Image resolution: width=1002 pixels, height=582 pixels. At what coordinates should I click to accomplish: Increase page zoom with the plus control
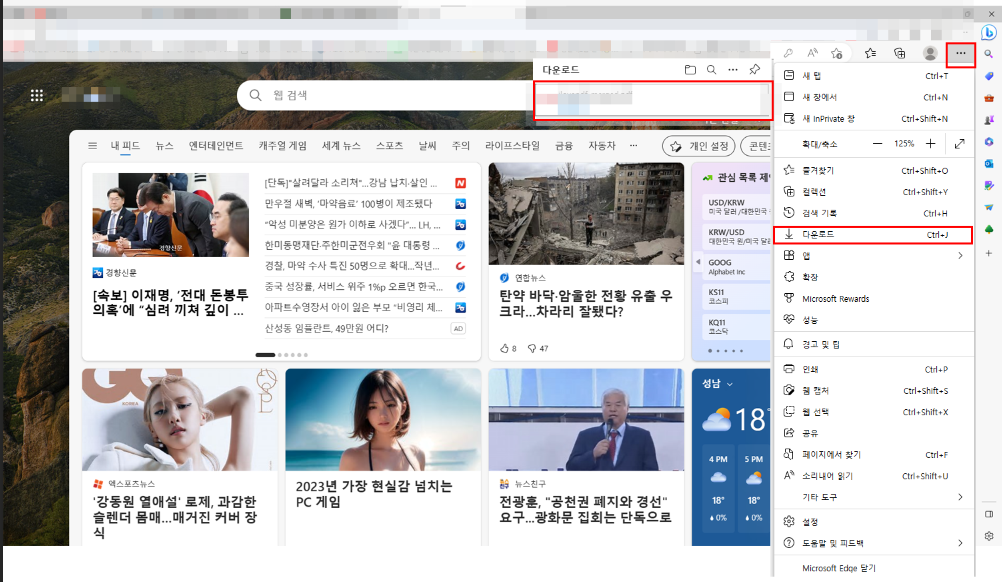coord(931,143)
